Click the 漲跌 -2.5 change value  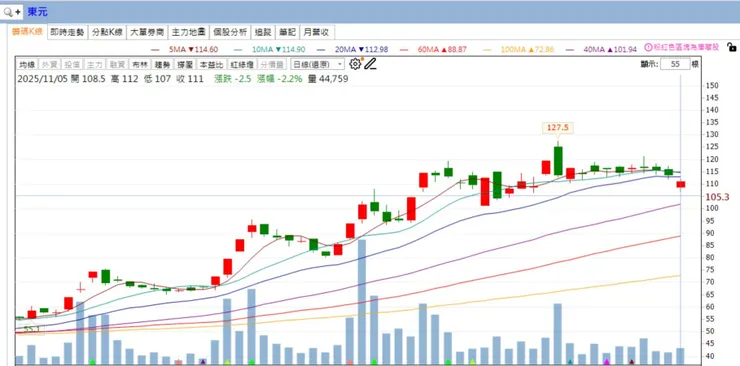[232, 79]
